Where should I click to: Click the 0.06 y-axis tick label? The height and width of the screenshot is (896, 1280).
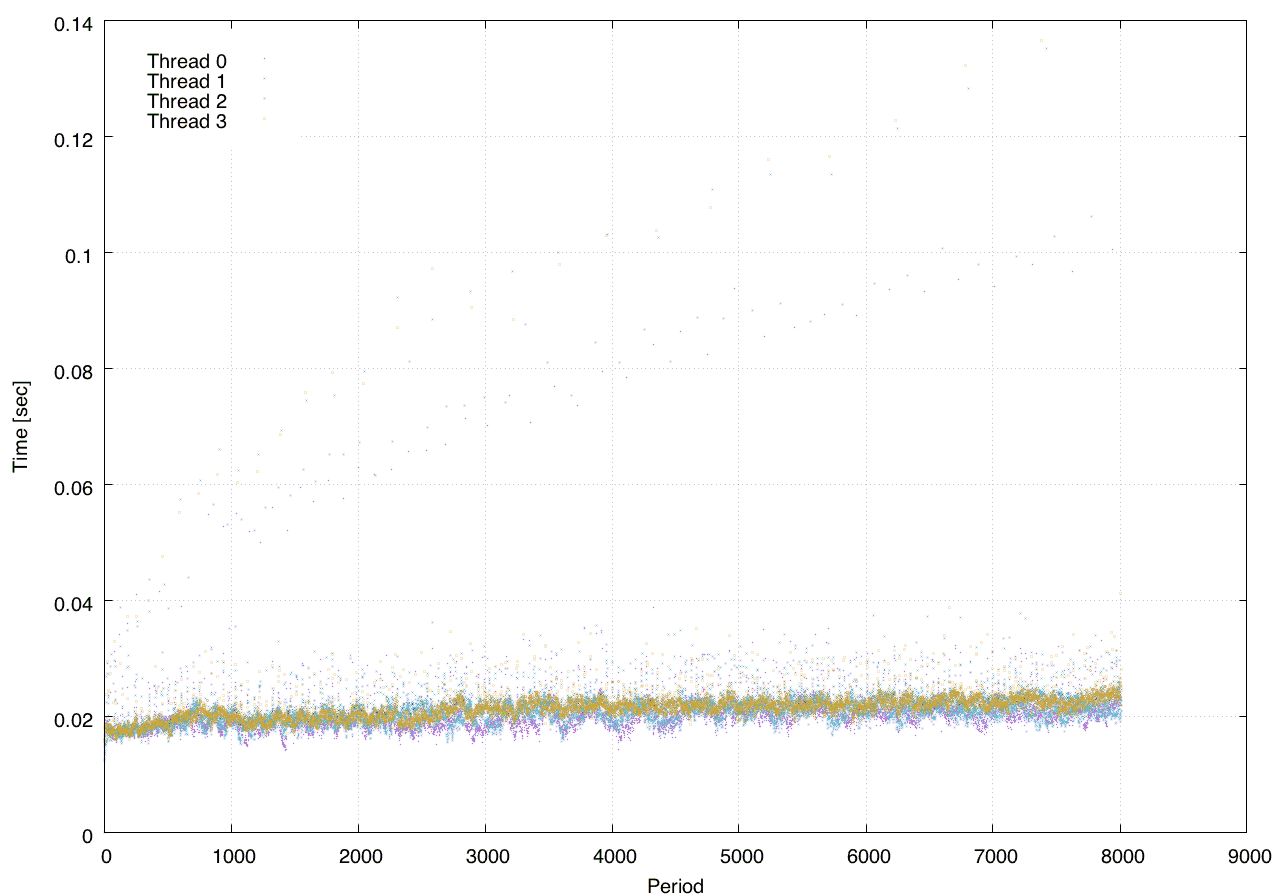74,486
